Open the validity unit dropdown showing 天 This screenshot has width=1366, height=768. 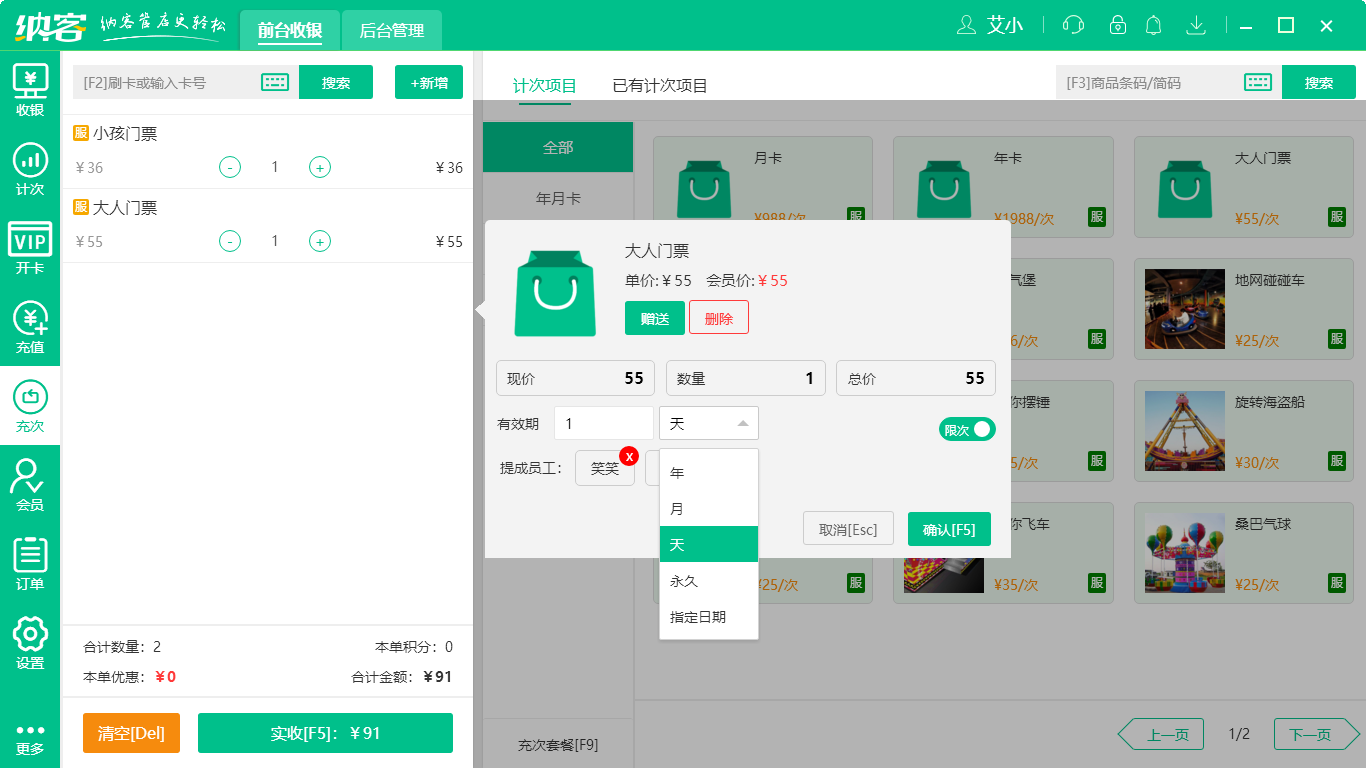[x=708, y=423]
